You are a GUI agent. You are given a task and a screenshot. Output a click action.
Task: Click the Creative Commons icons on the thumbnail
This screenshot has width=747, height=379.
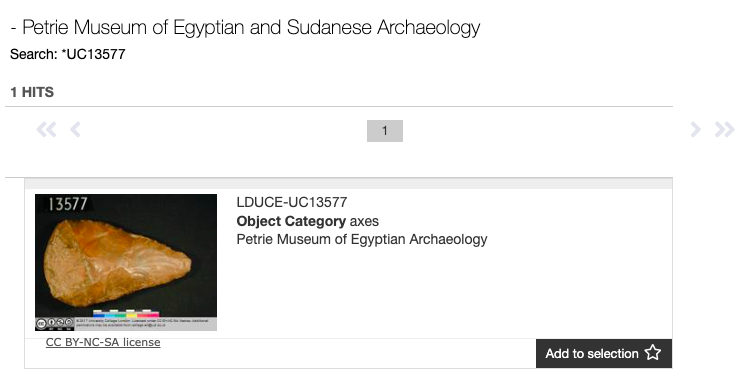pyautogui.click(x=55, y=323)
